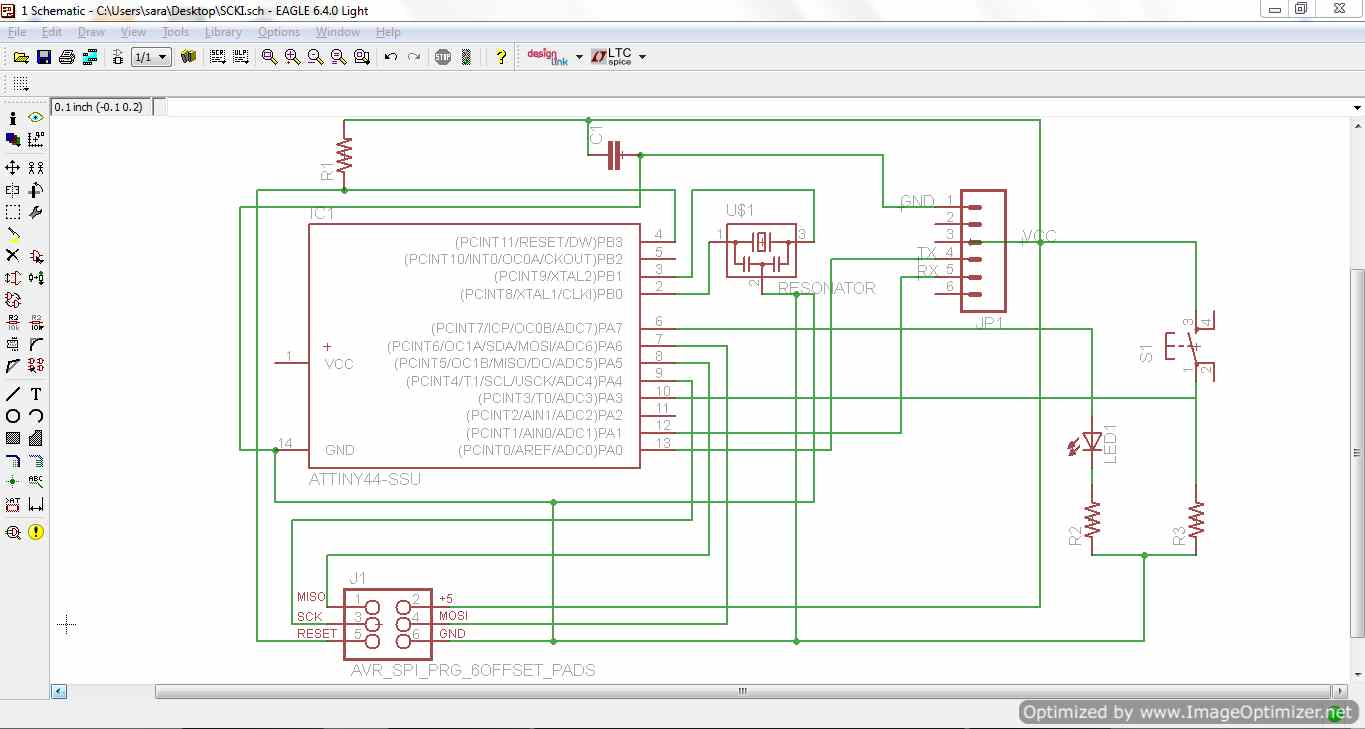Zoom to fit the drawing

[x=269, y=57]
